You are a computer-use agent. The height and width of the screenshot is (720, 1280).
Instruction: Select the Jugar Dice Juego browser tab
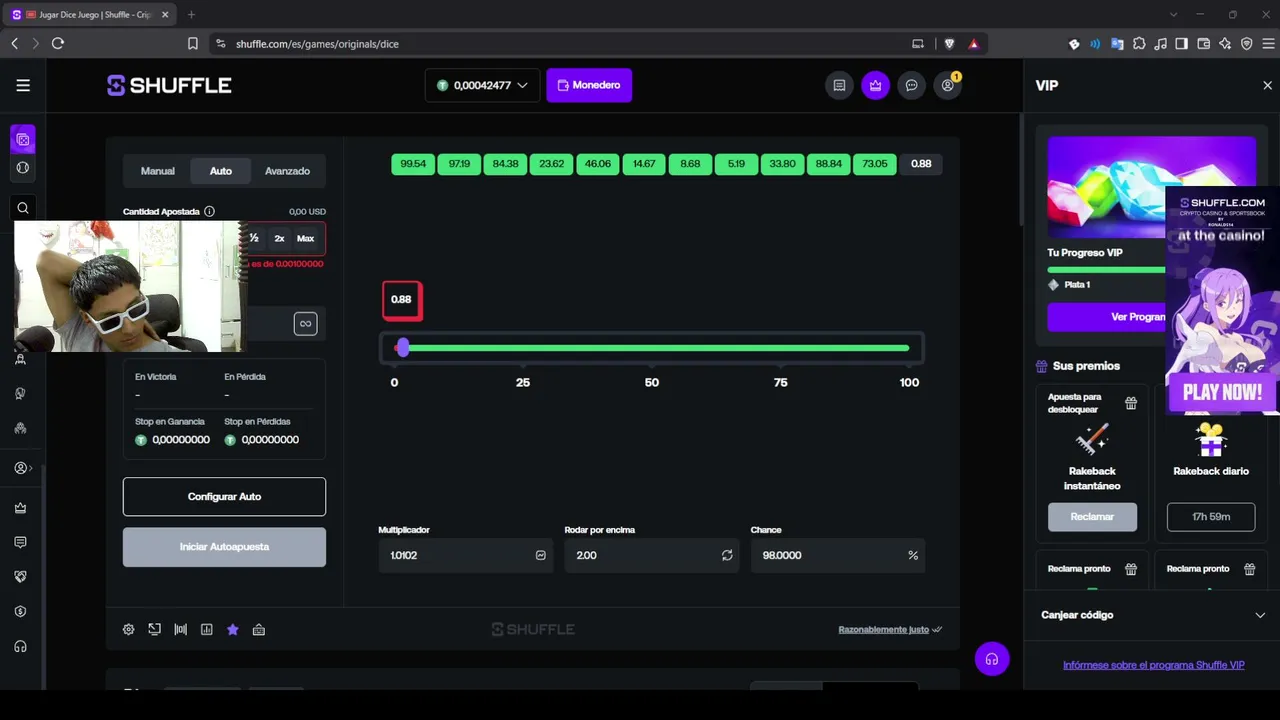(92, 15)
